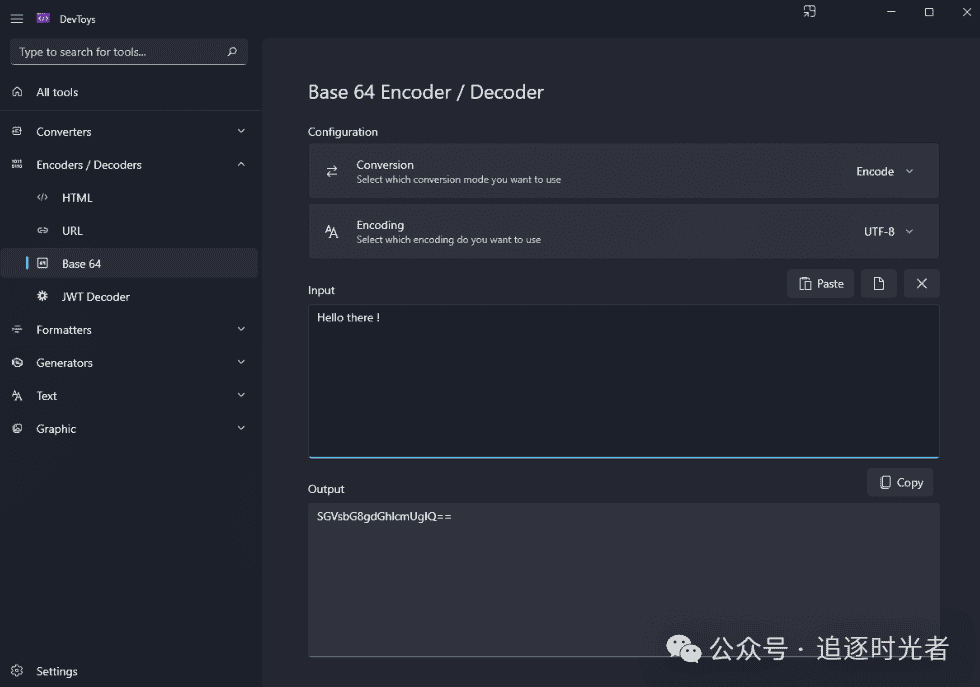Click the search magnifier icon
The width and height of the screenshot is (980, 687).
232,52
